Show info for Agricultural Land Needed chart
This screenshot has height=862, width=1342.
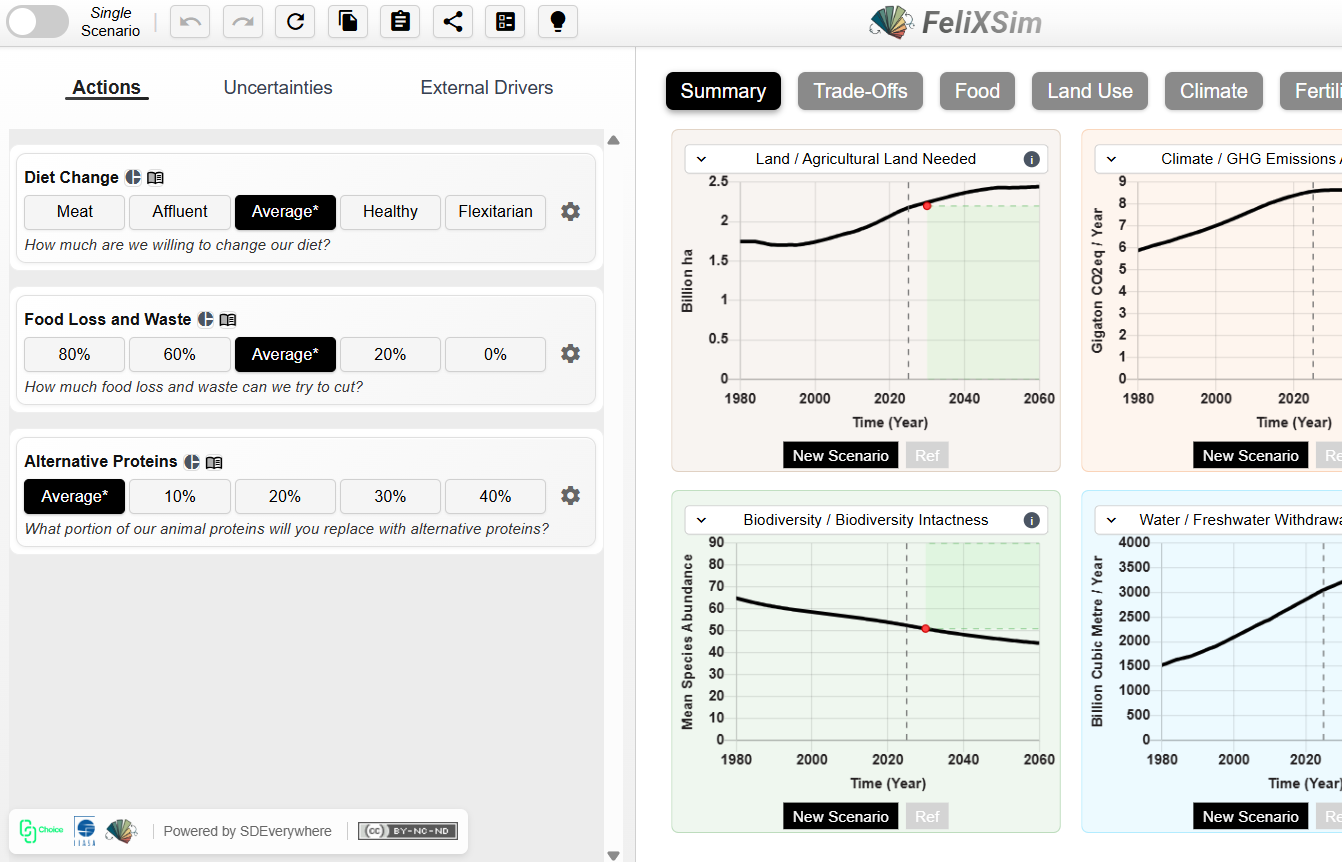[x=1031, y=159]
